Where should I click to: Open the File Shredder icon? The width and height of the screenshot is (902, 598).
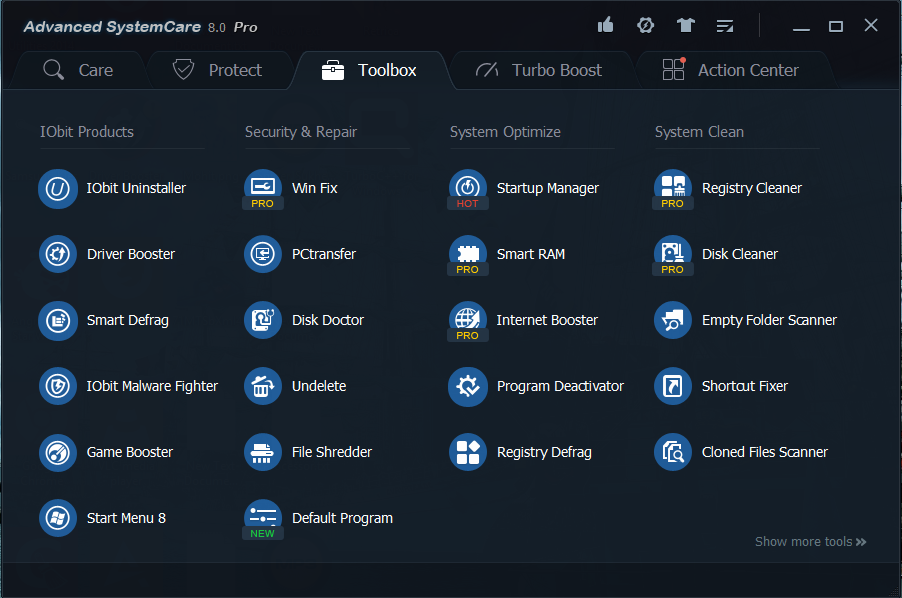263,453
